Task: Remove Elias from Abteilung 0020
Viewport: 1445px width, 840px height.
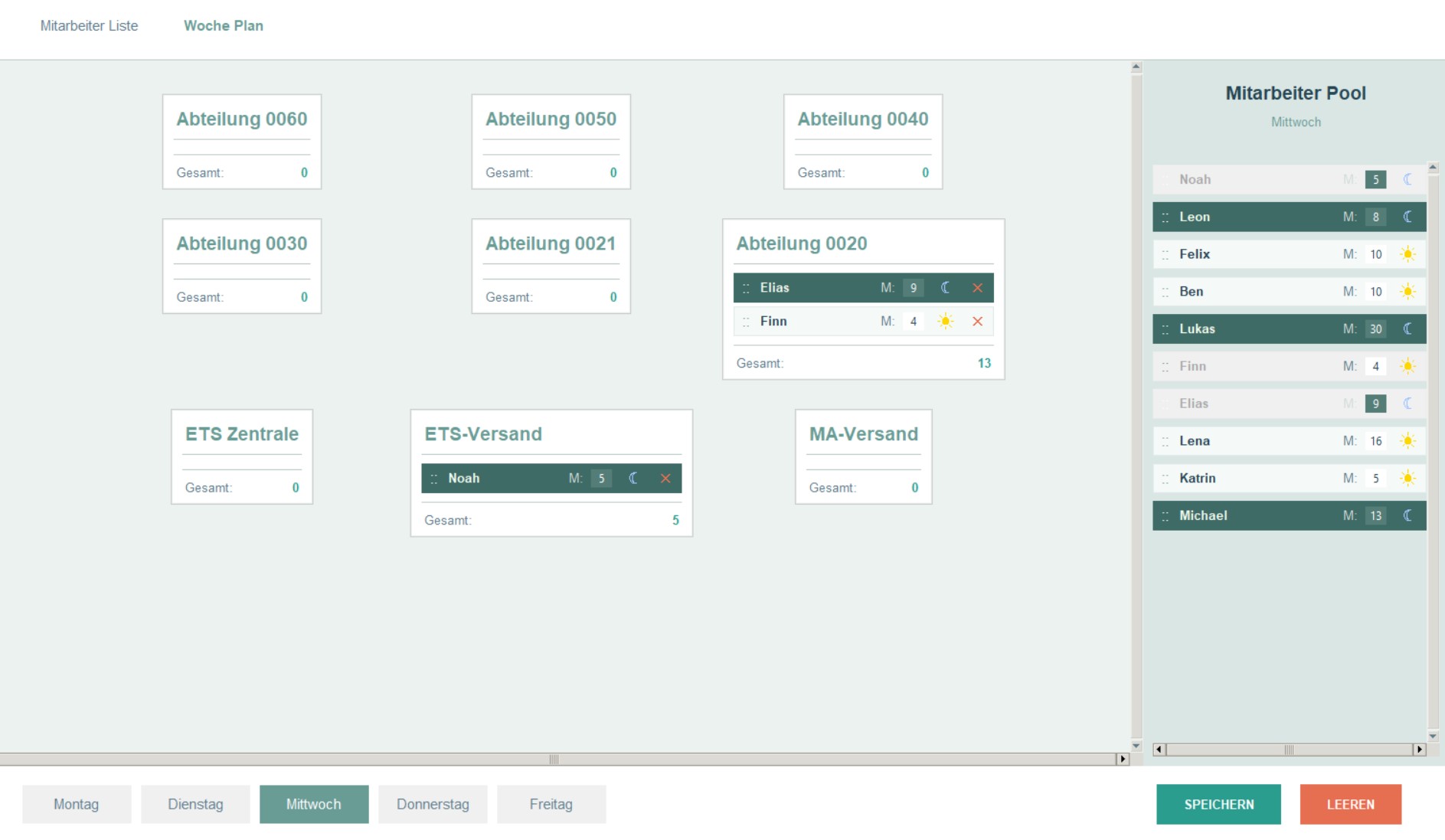Action: click(x=977, y=288)
